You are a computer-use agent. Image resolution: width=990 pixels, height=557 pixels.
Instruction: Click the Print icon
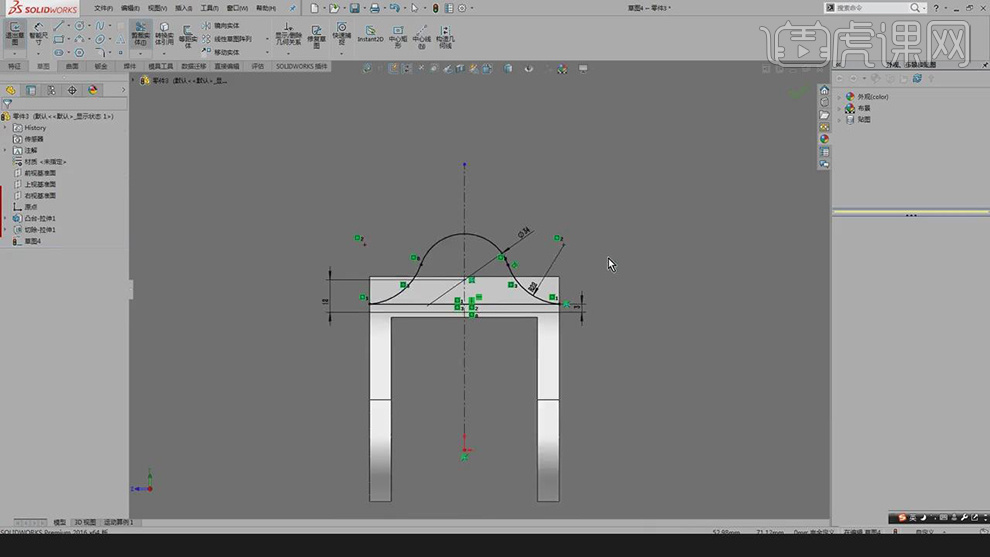pos(374,8)
